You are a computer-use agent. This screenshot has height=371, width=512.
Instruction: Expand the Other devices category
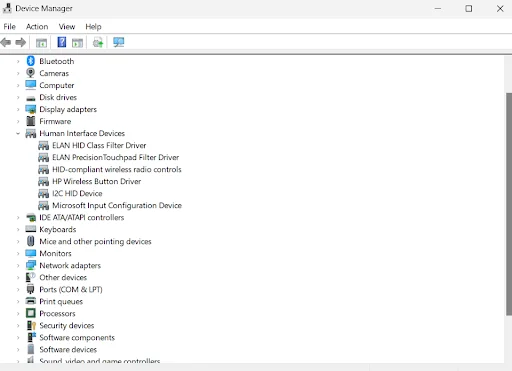tap(18, 277)
